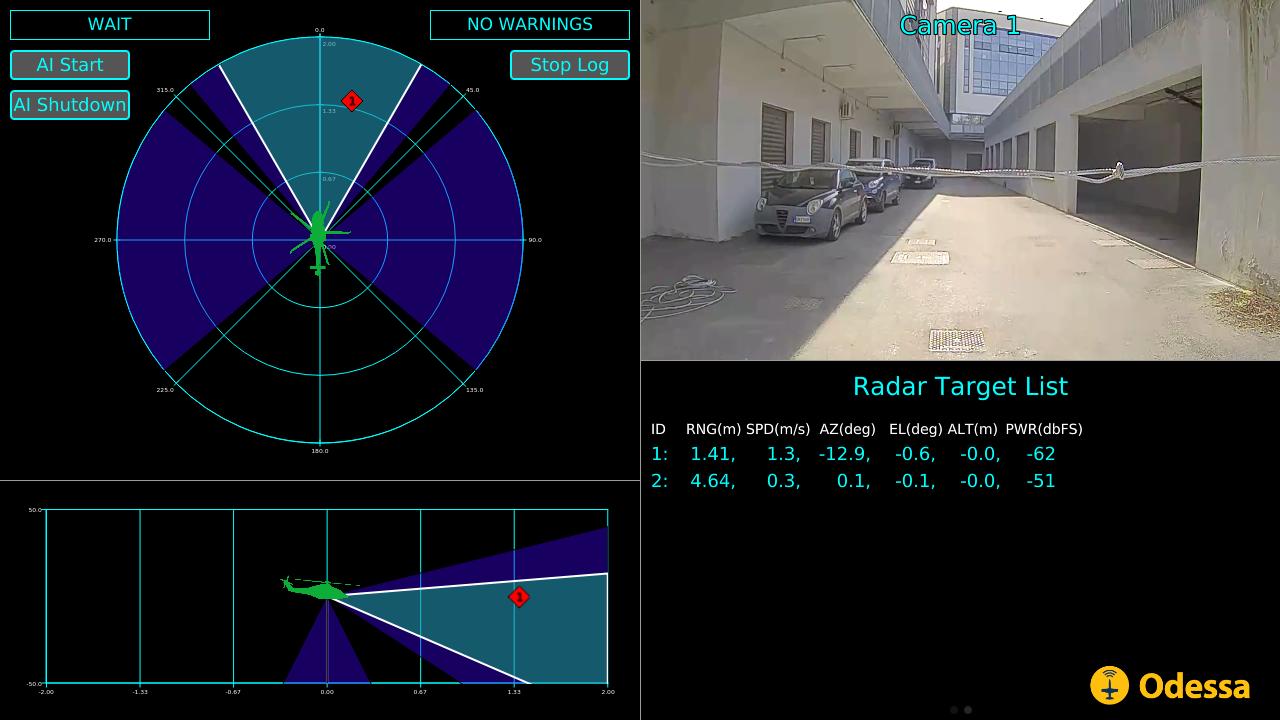The width and height of the screenshot is (1280, 720).
Task: Click the parked car in camera feed
Action: [x=810, y=203]
